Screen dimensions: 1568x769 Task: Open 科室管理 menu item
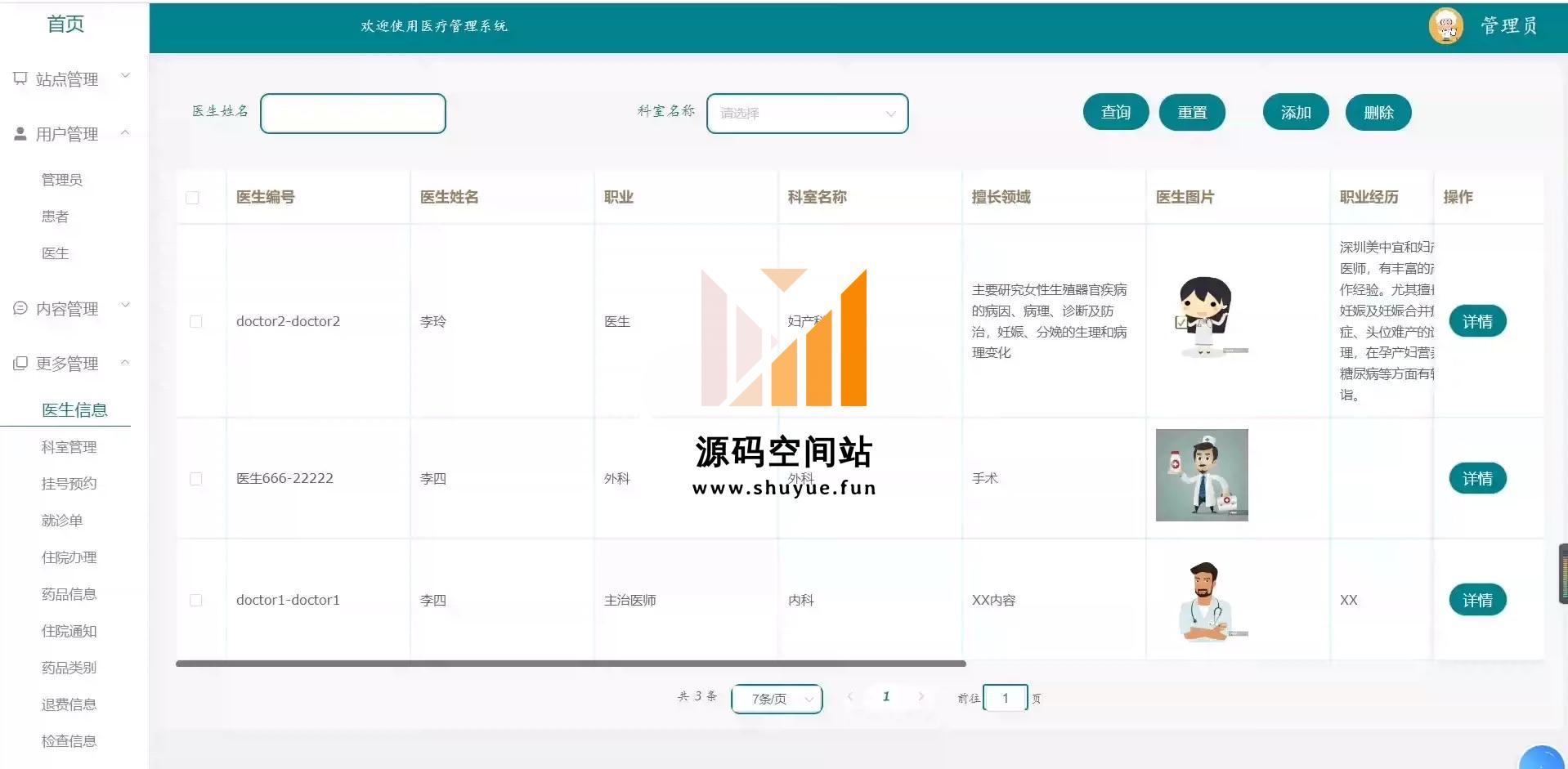[x=69, y=447]
